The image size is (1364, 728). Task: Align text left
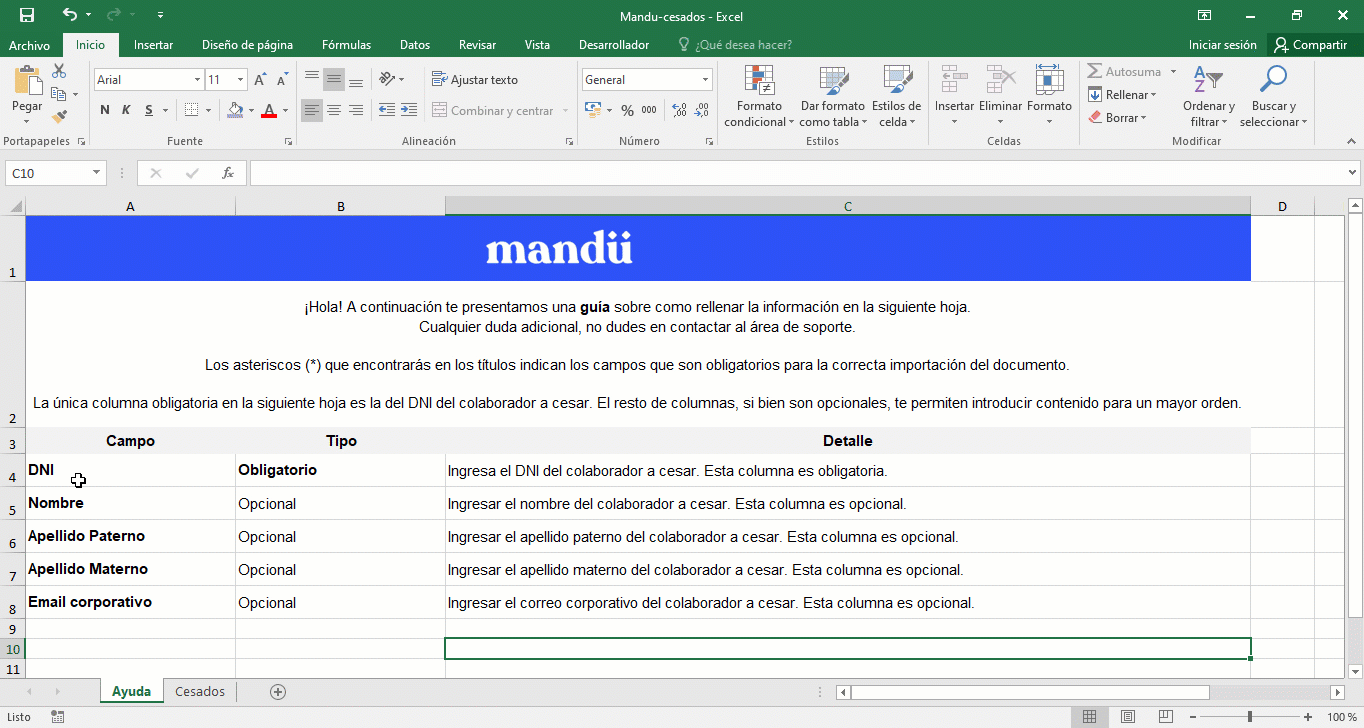pyautogui.click(x=312, y=110)
